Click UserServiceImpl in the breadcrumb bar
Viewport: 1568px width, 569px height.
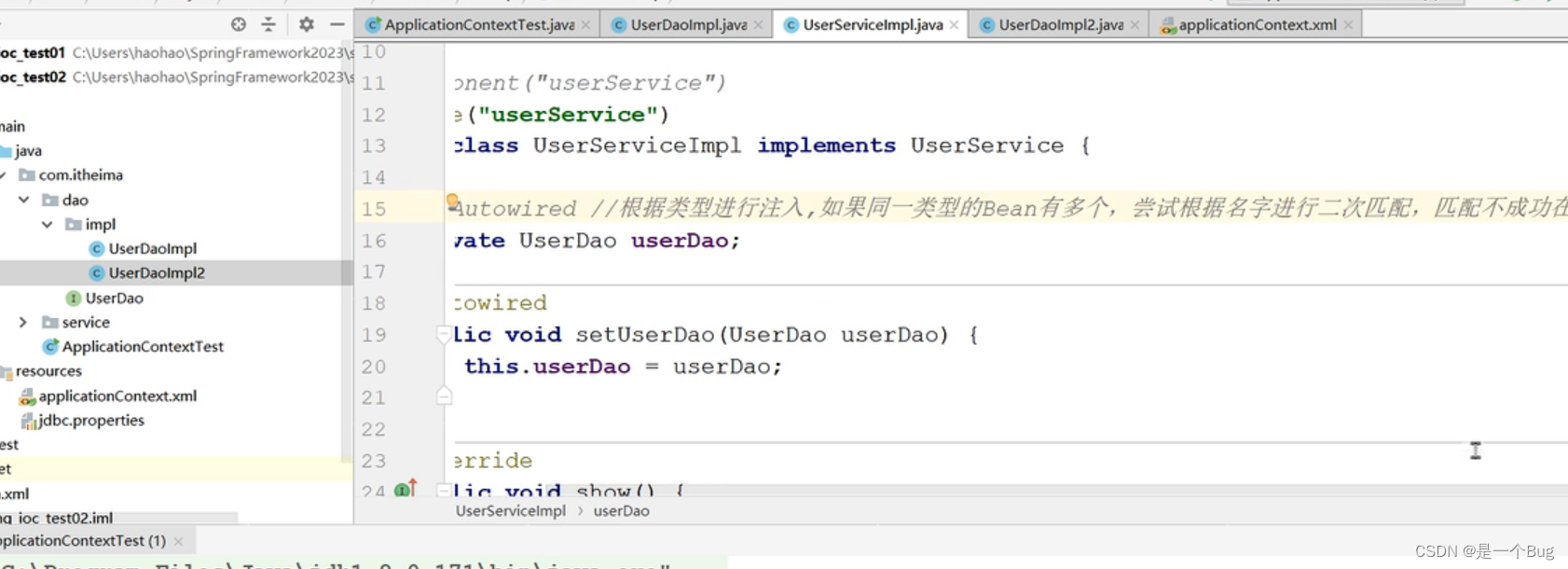[510, 511]
